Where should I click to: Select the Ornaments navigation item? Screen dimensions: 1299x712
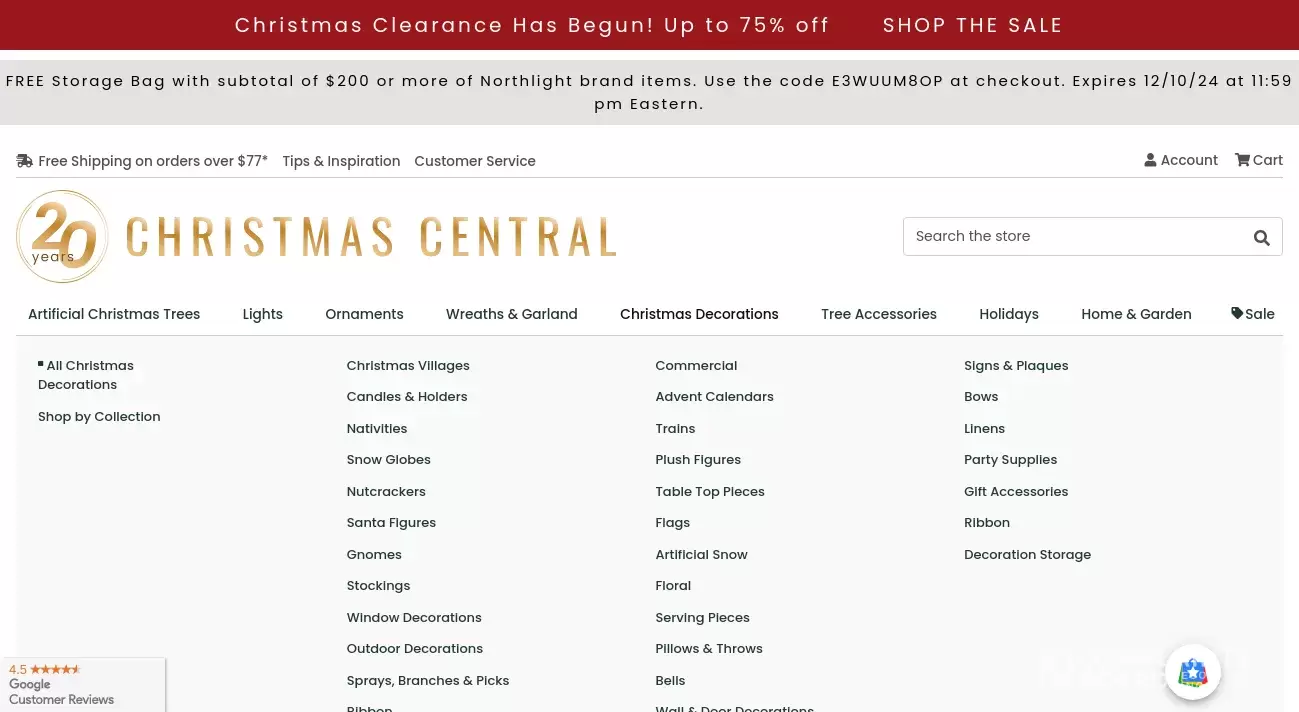click(364, 314)
